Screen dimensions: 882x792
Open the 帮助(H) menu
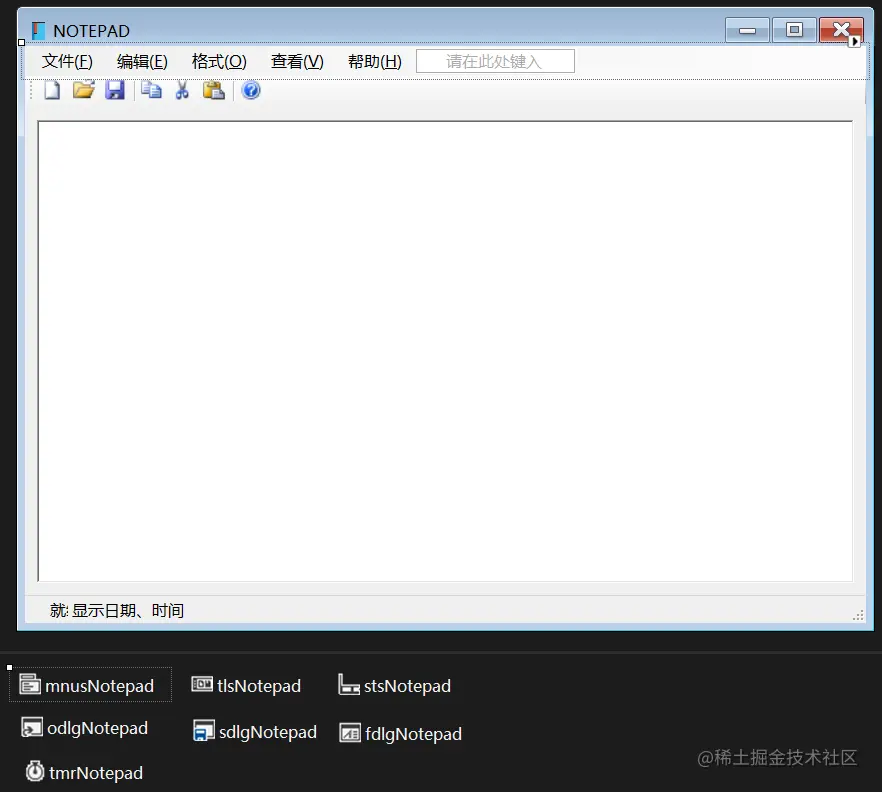375,61
